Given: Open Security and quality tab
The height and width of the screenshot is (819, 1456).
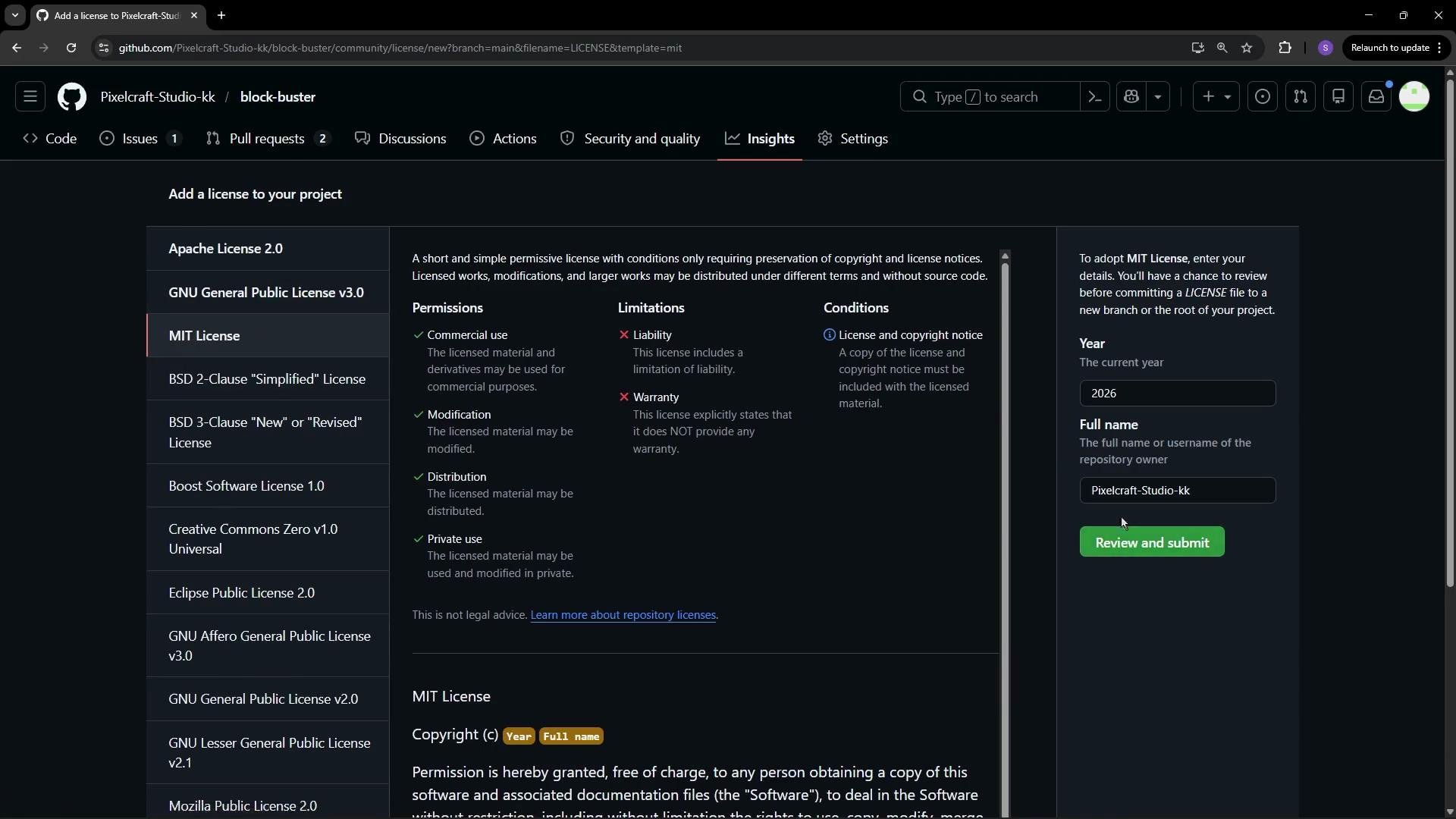Looking at the screenshot, I should pos(630,139).
